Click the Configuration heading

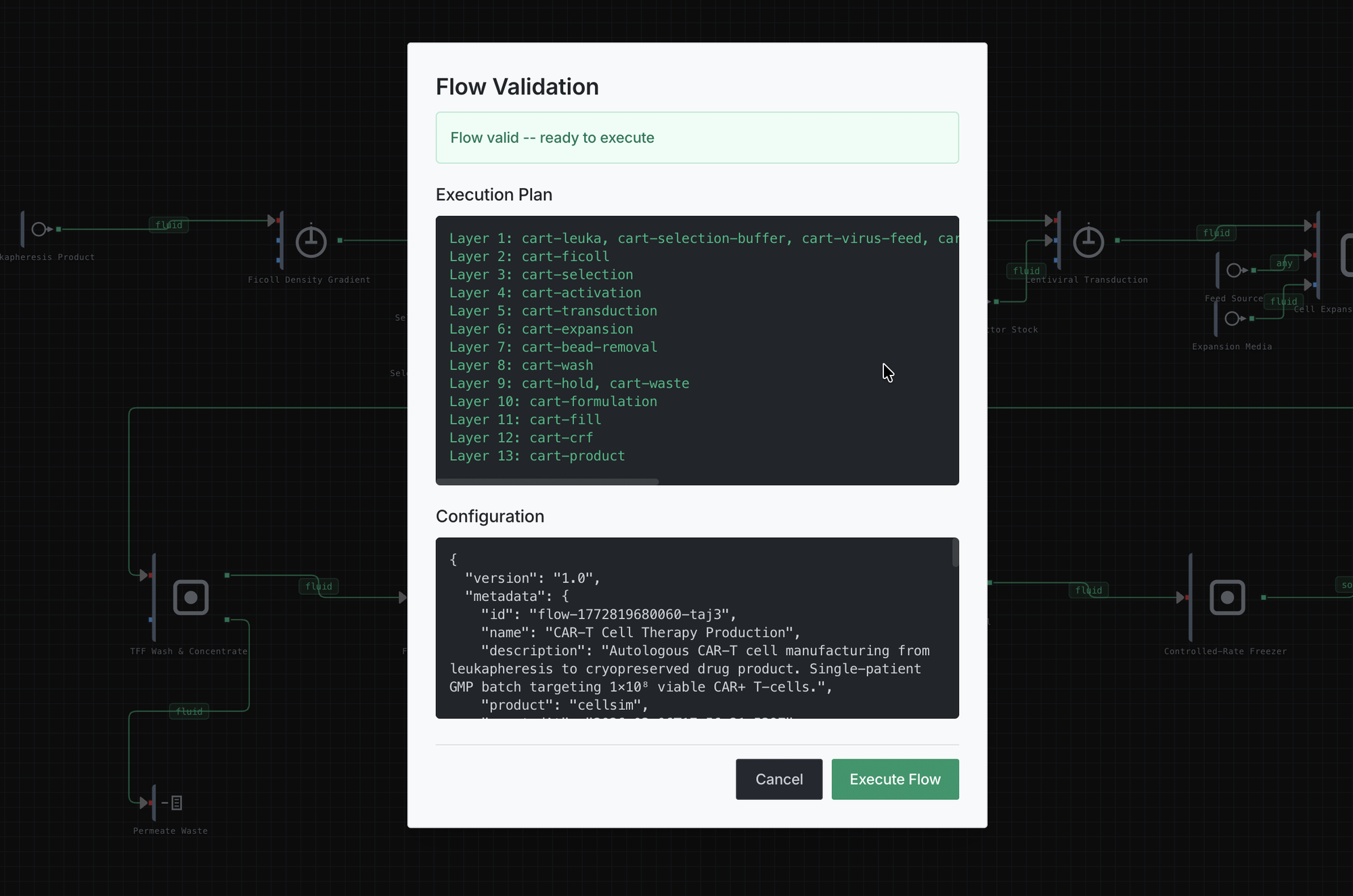click(490, 516)
